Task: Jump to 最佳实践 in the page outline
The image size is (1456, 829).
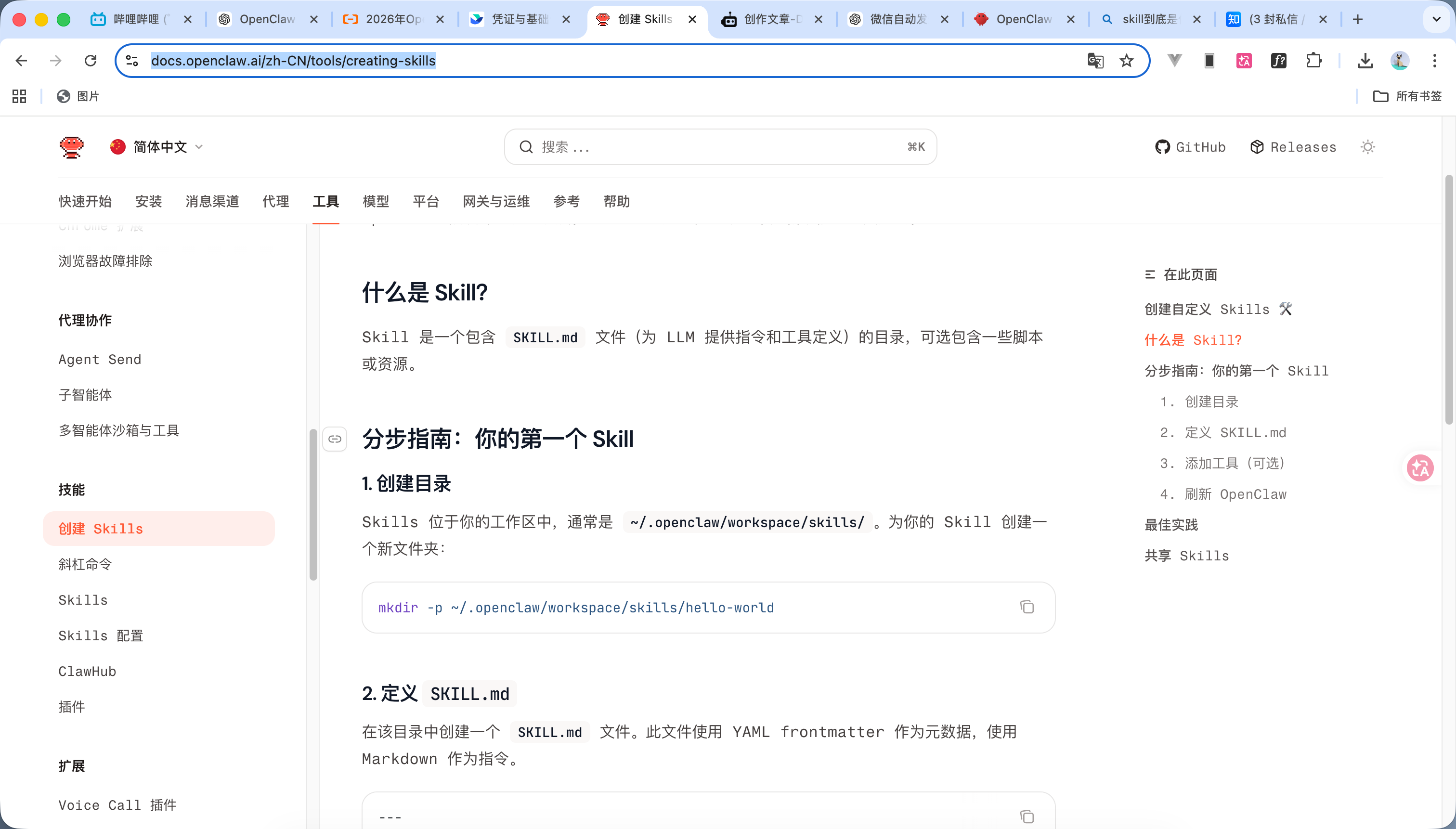Action: click(1170, 525)
